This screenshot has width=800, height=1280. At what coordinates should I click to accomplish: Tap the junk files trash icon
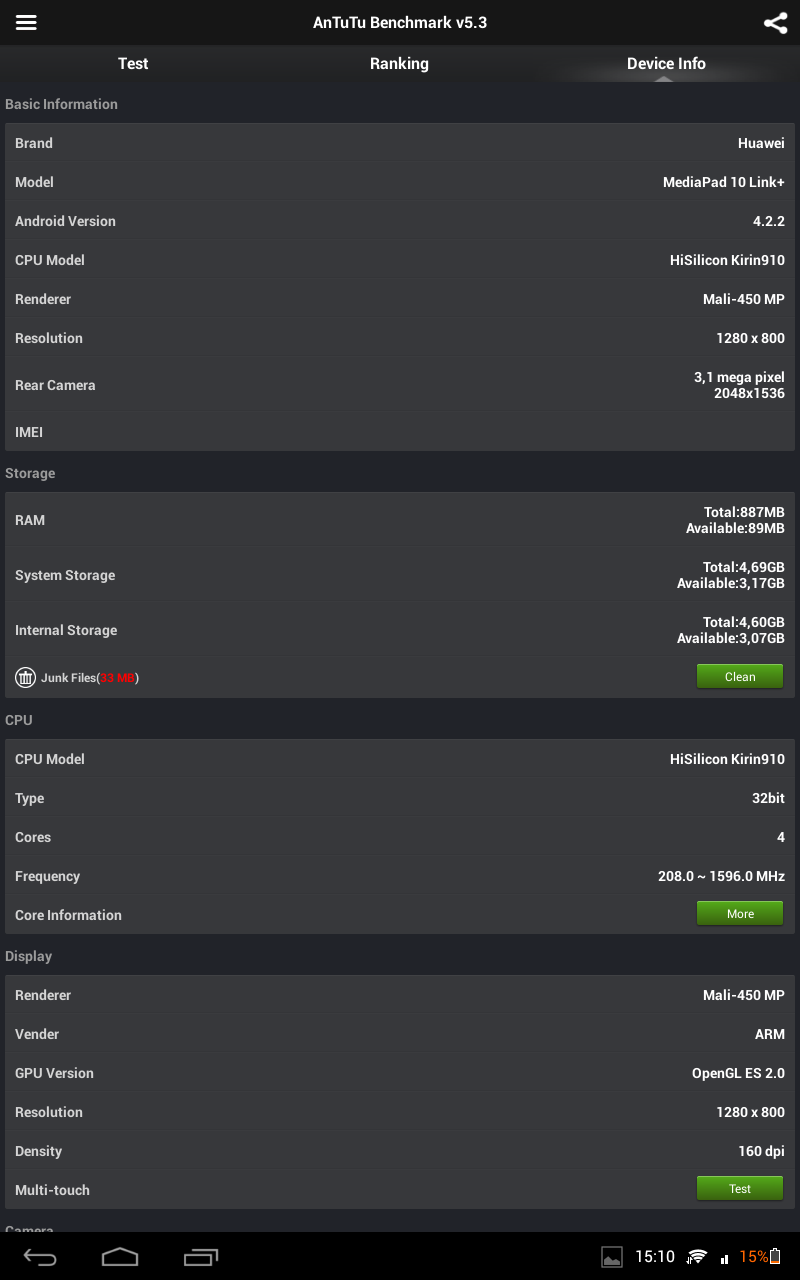[x=25, y=678]
